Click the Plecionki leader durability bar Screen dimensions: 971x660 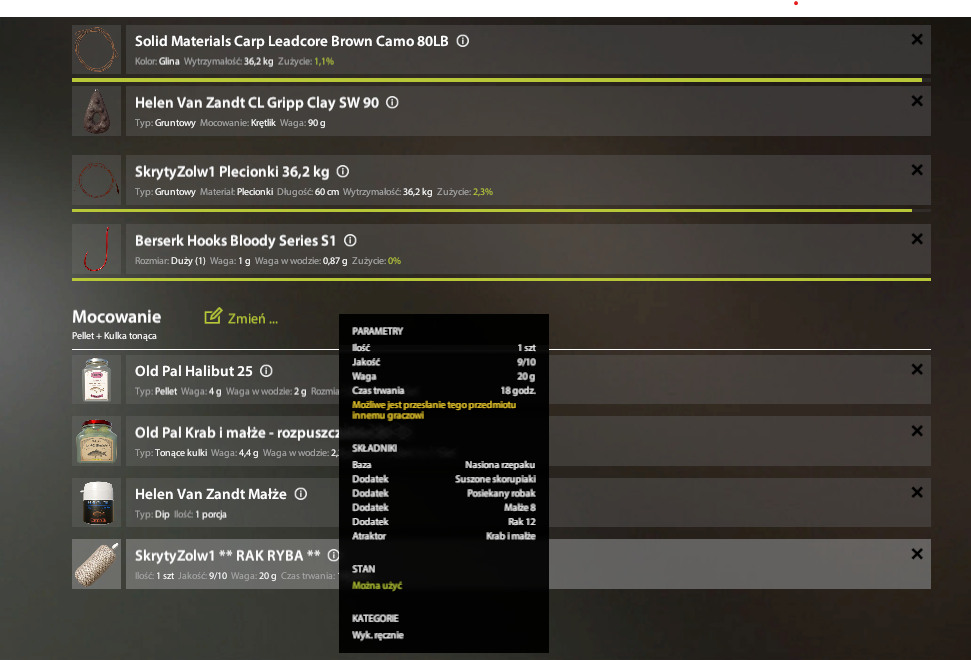pyautogui.click(x=501, y=211)
